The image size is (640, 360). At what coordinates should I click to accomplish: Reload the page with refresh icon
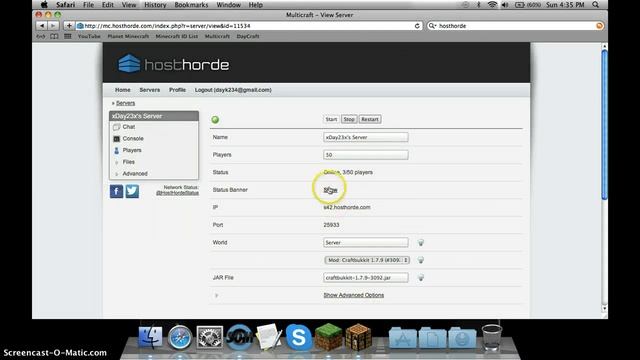coord(417,26)
